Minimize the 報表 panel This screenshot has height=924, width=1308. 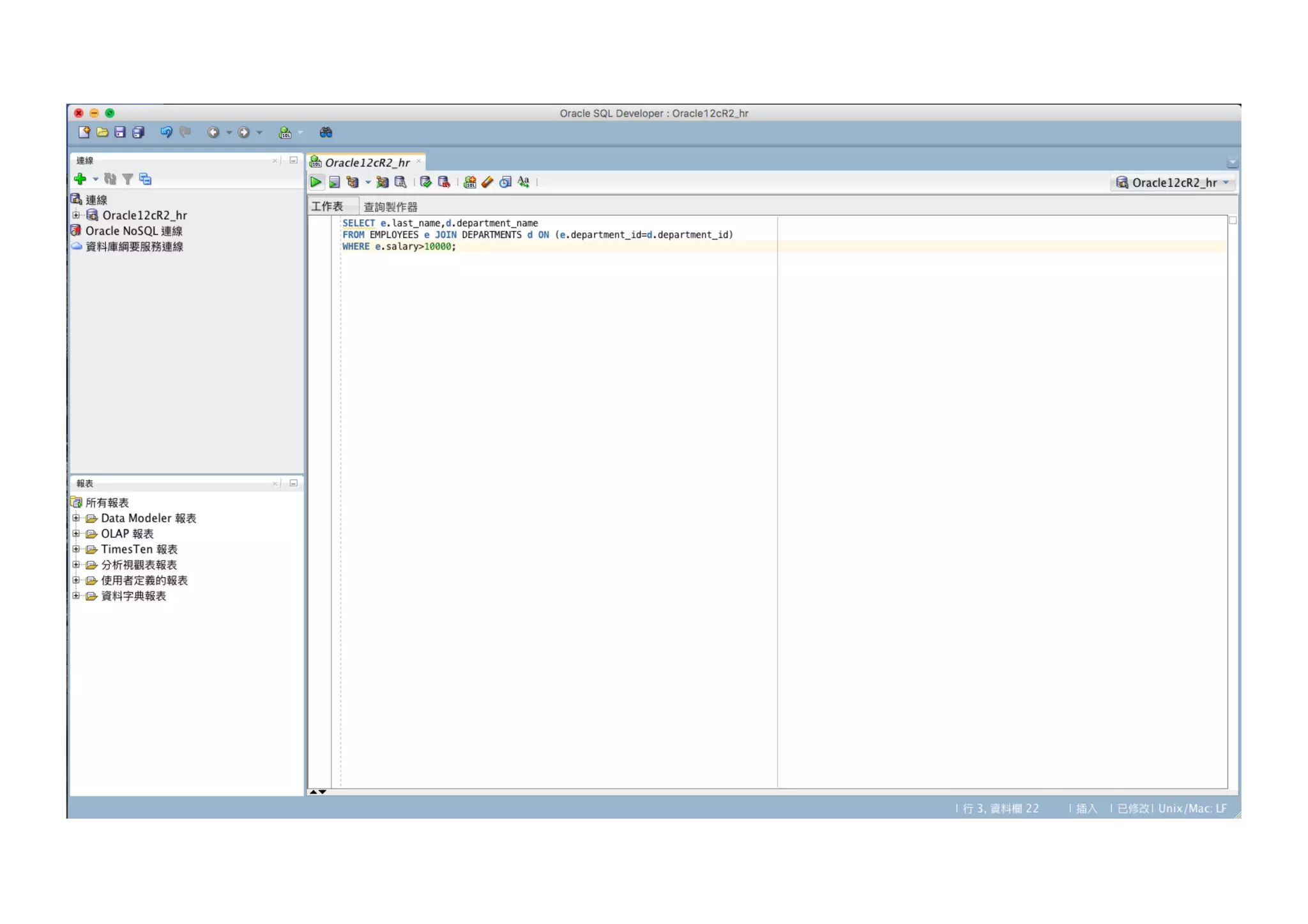click(293, 483)
